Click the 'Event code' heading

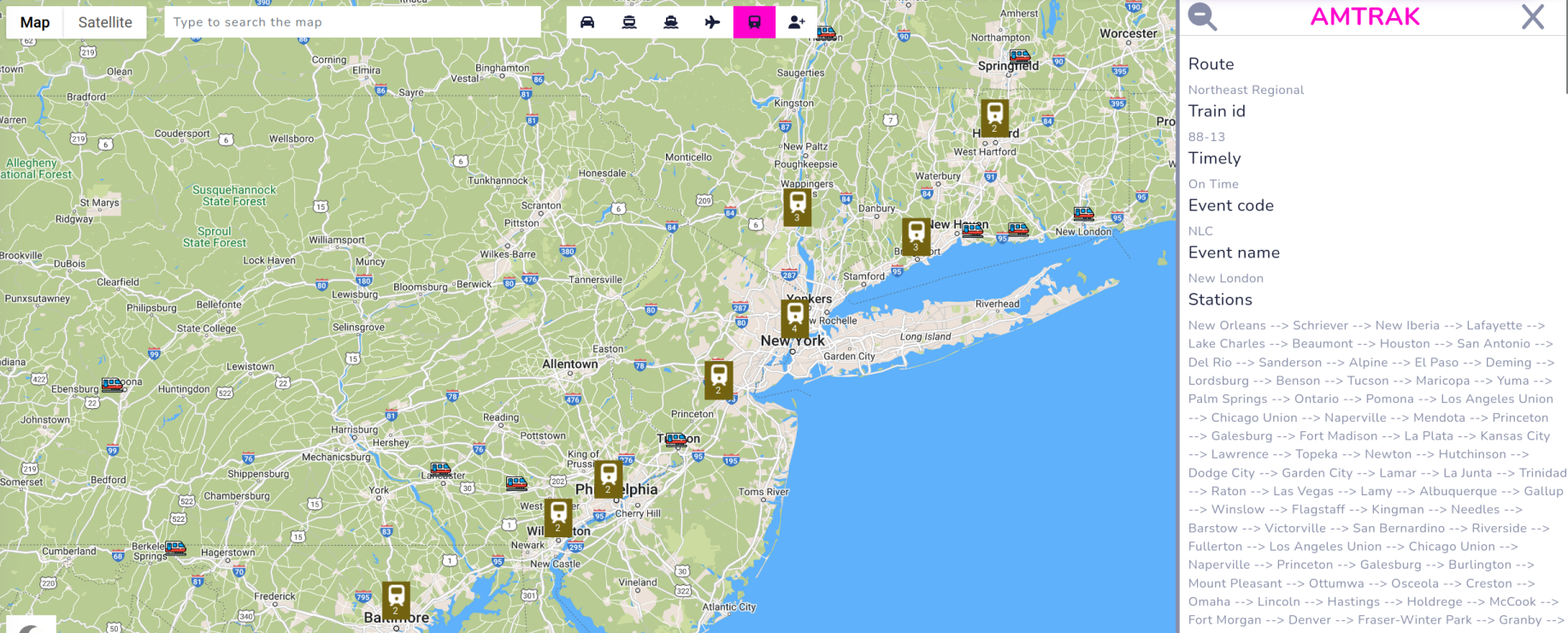pos(1230,205)
